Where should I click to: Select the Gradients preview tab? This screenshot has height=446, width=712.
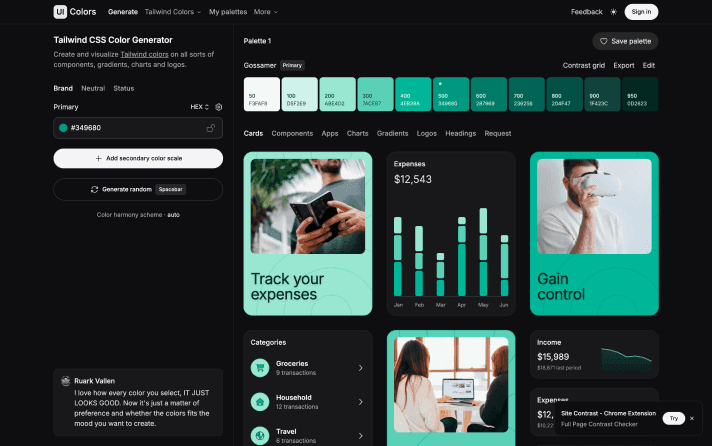point(392,134)
